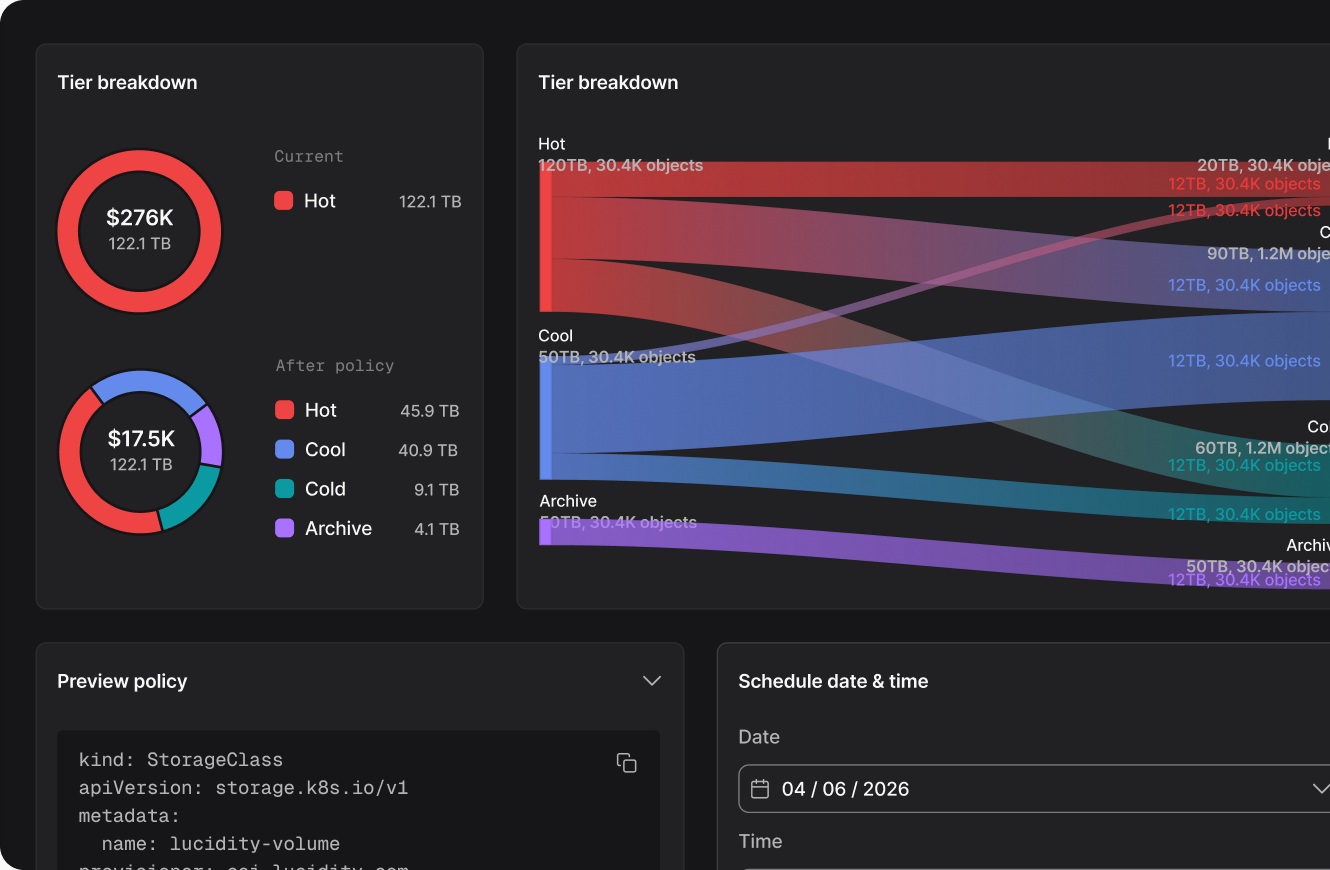Click the '20TB, 30.4K objects' destination label
This screenshot has width=1330, height=870.
click(1263, 165)
